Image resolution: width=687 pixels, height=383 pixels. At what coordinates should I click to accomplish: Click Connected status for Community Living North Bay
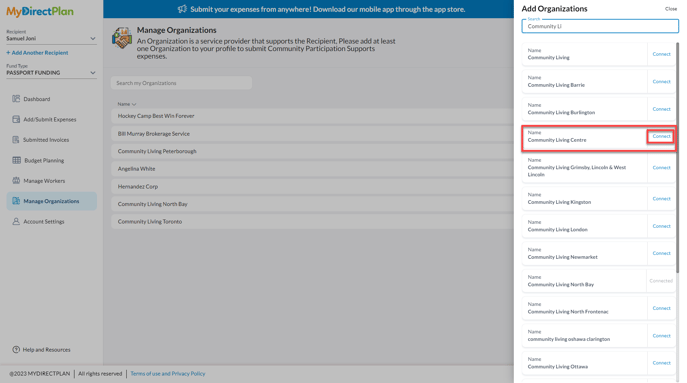coord(661,280)
